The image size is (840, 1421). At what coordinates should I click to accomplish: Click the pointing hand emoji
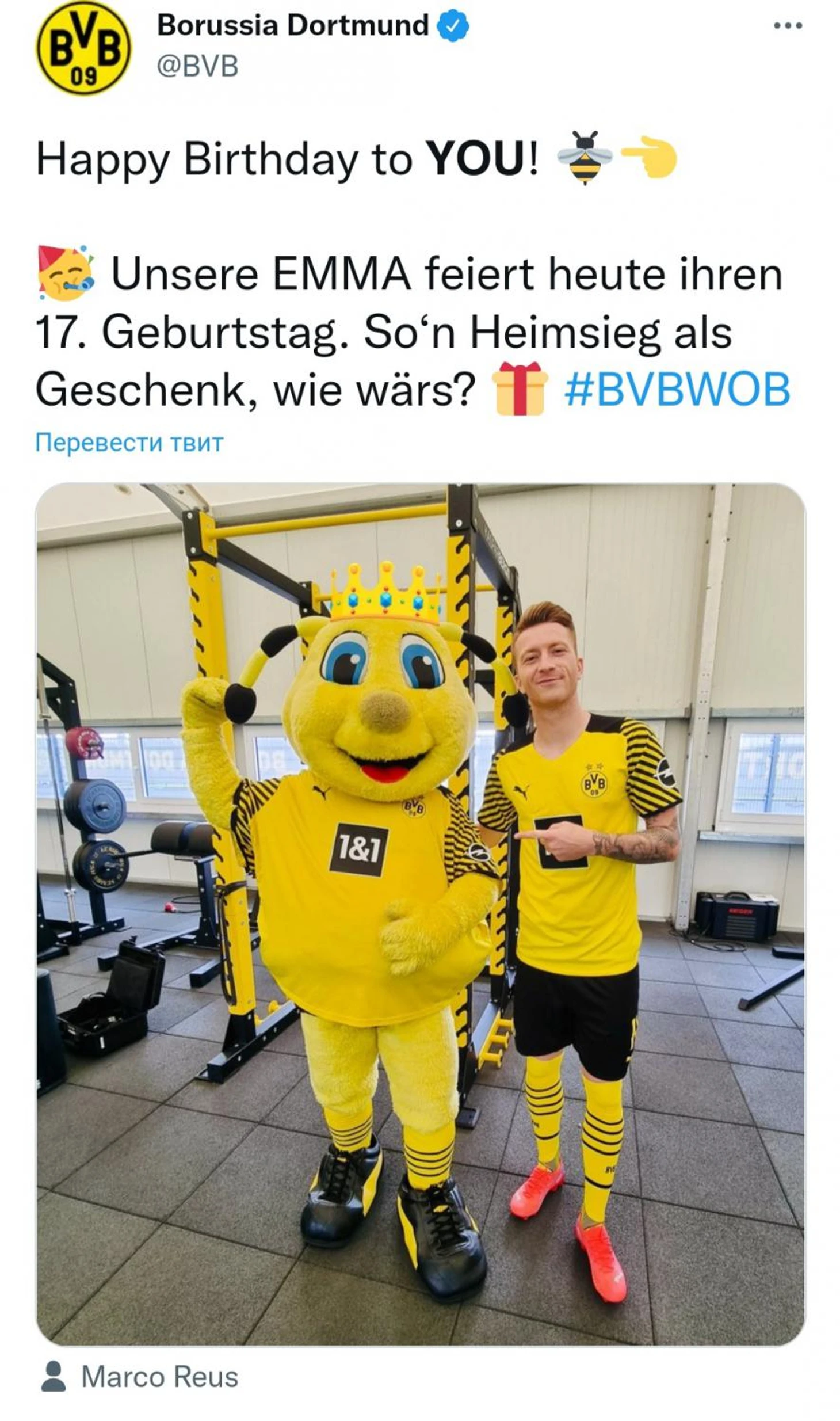[649, 158]
